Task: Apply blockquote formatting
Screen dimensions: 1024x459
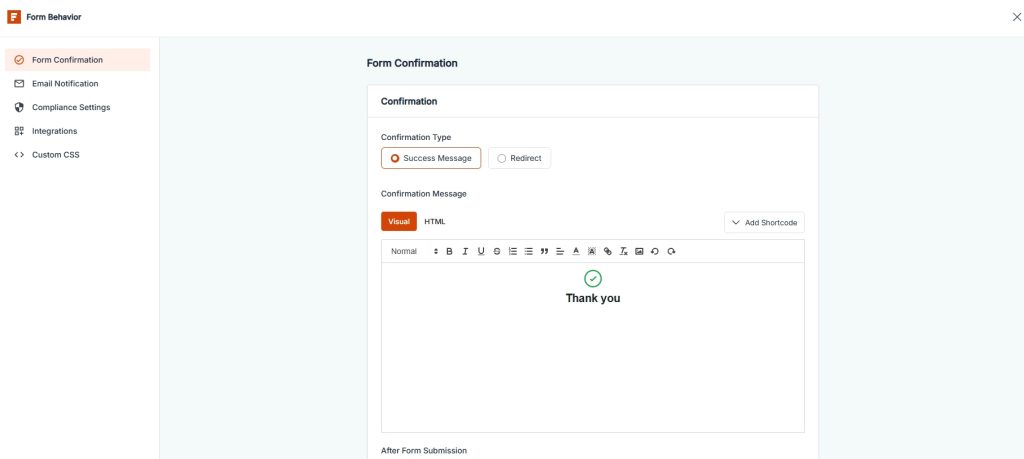Action: coord(544,251)
